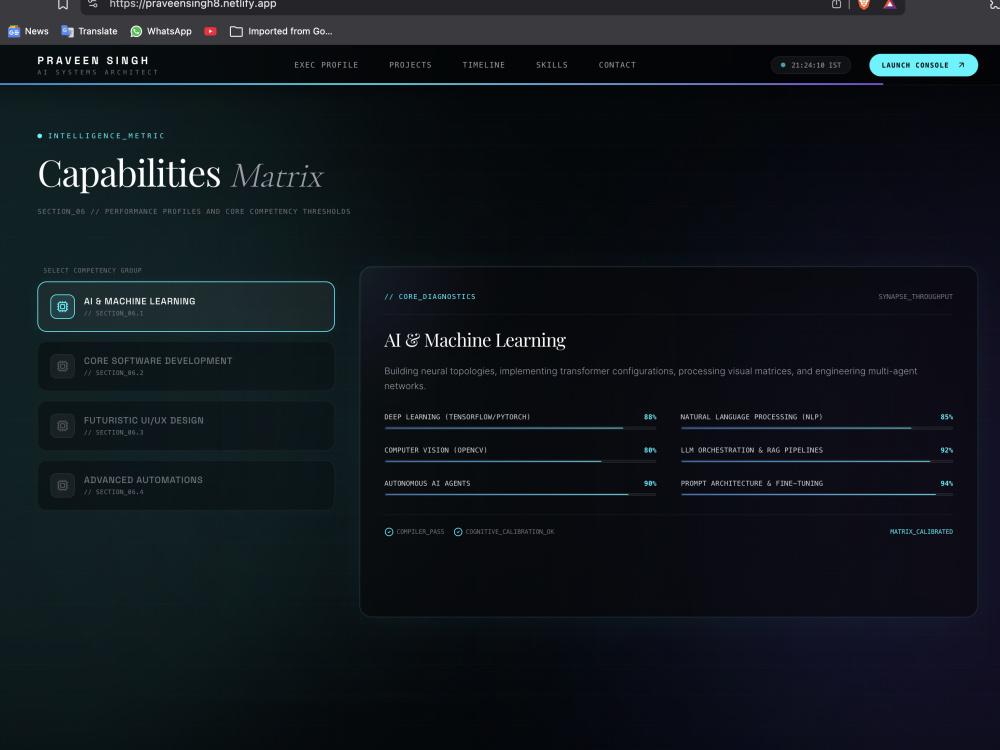Open site settings icon beside the URL
Screen dimensions: 1000x750
pos(93,4)
